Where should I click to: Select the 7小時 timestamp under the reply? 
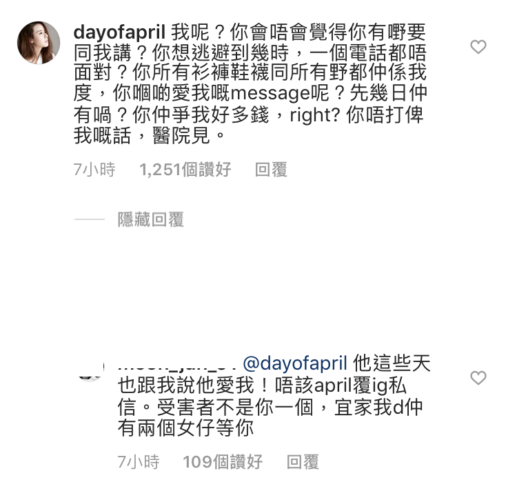pos(138,462)
